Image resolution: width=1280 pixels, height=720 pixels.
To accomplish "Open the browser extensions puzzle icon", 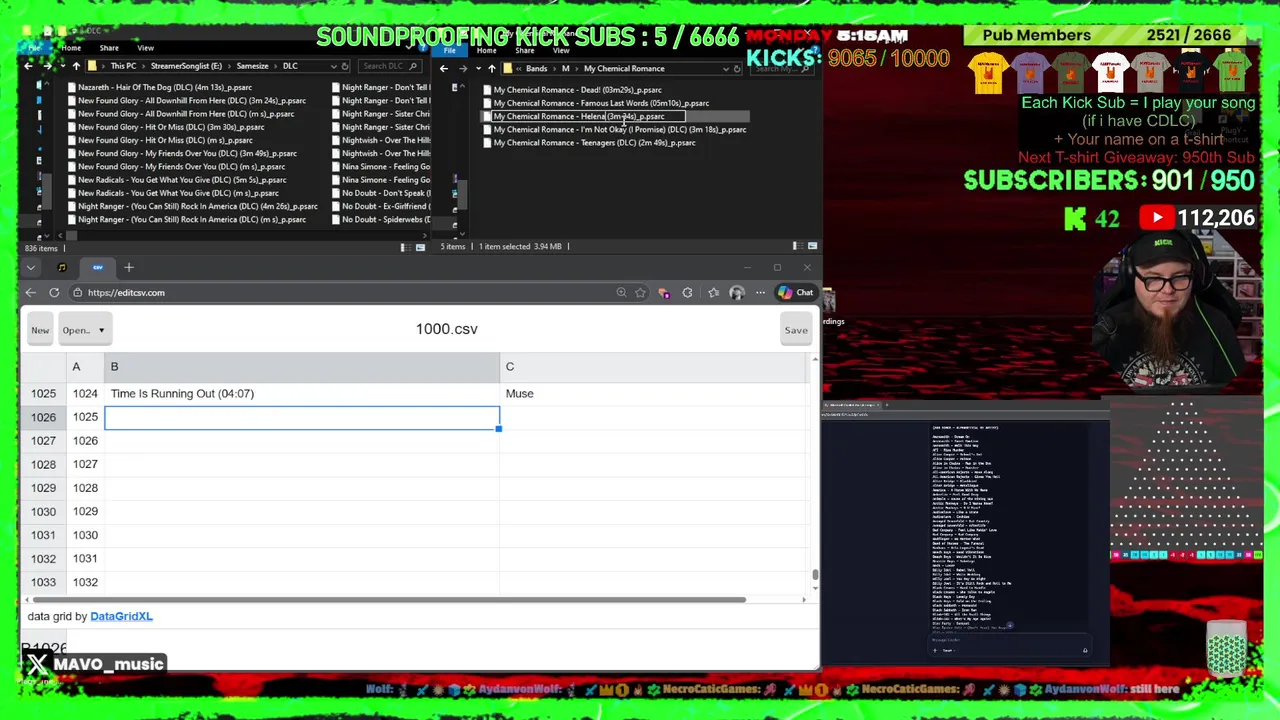I will click(687, 293).
